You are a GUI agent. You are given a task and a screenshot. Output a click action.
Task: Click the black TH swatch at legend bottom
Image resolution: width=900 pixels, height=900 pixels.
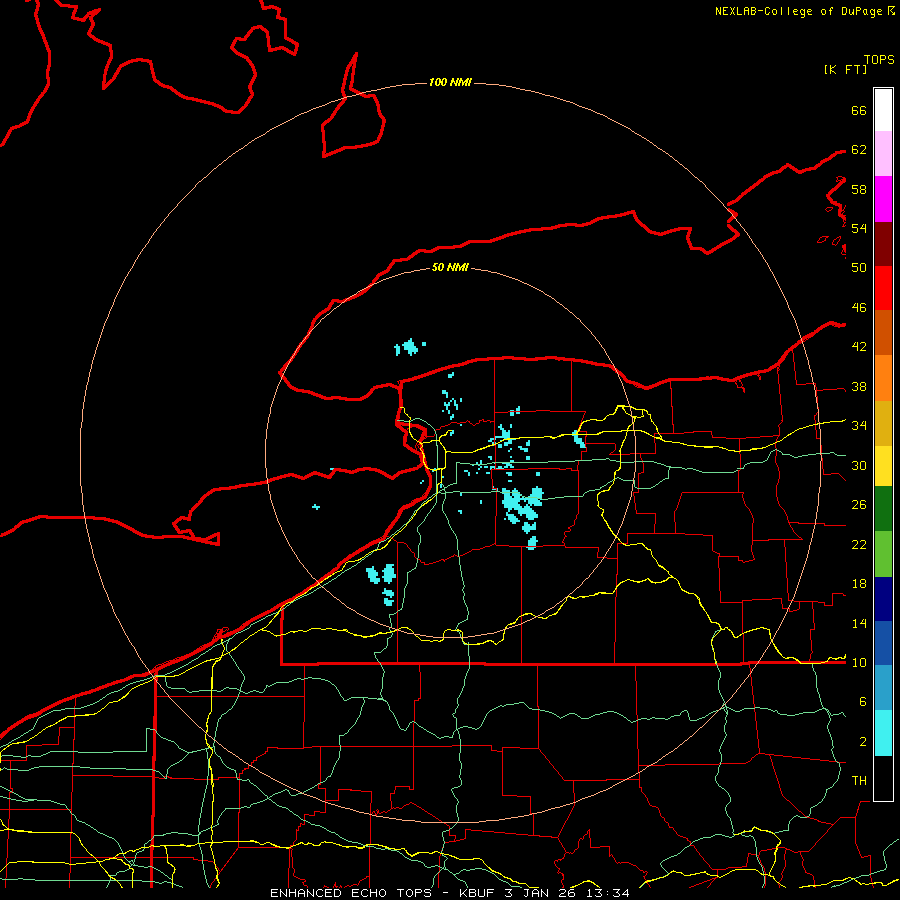883,778
